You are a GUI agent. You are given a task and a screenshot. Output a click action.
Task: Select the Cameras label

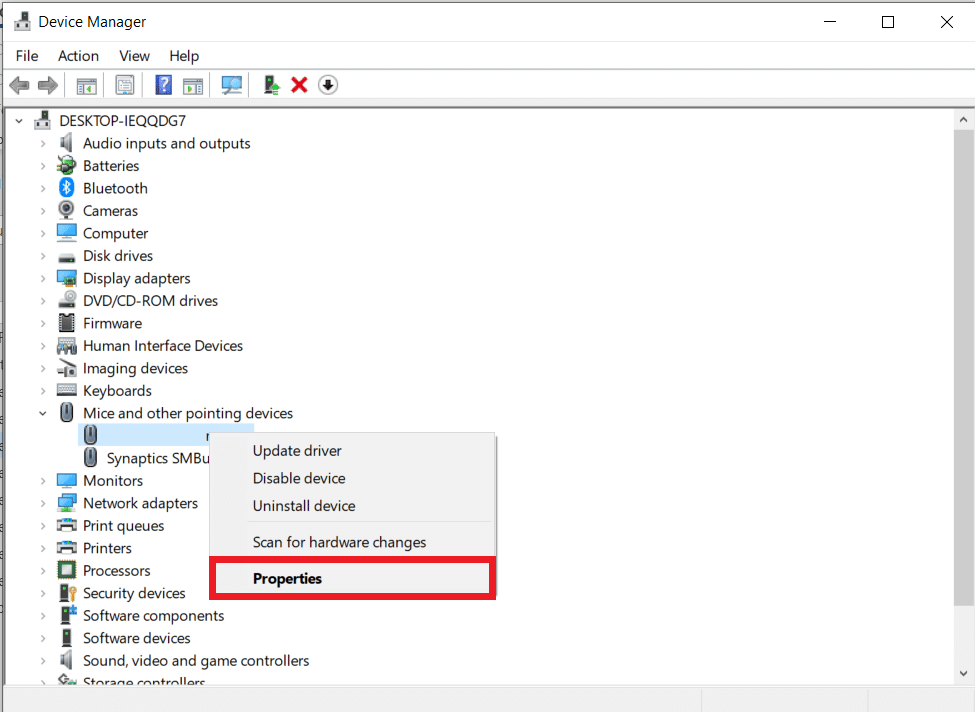[111, 211]
